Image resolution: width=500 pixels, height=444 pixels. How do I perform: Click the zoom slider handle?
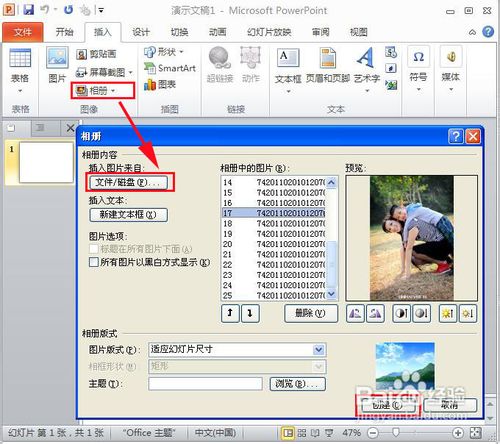[396, 433]
